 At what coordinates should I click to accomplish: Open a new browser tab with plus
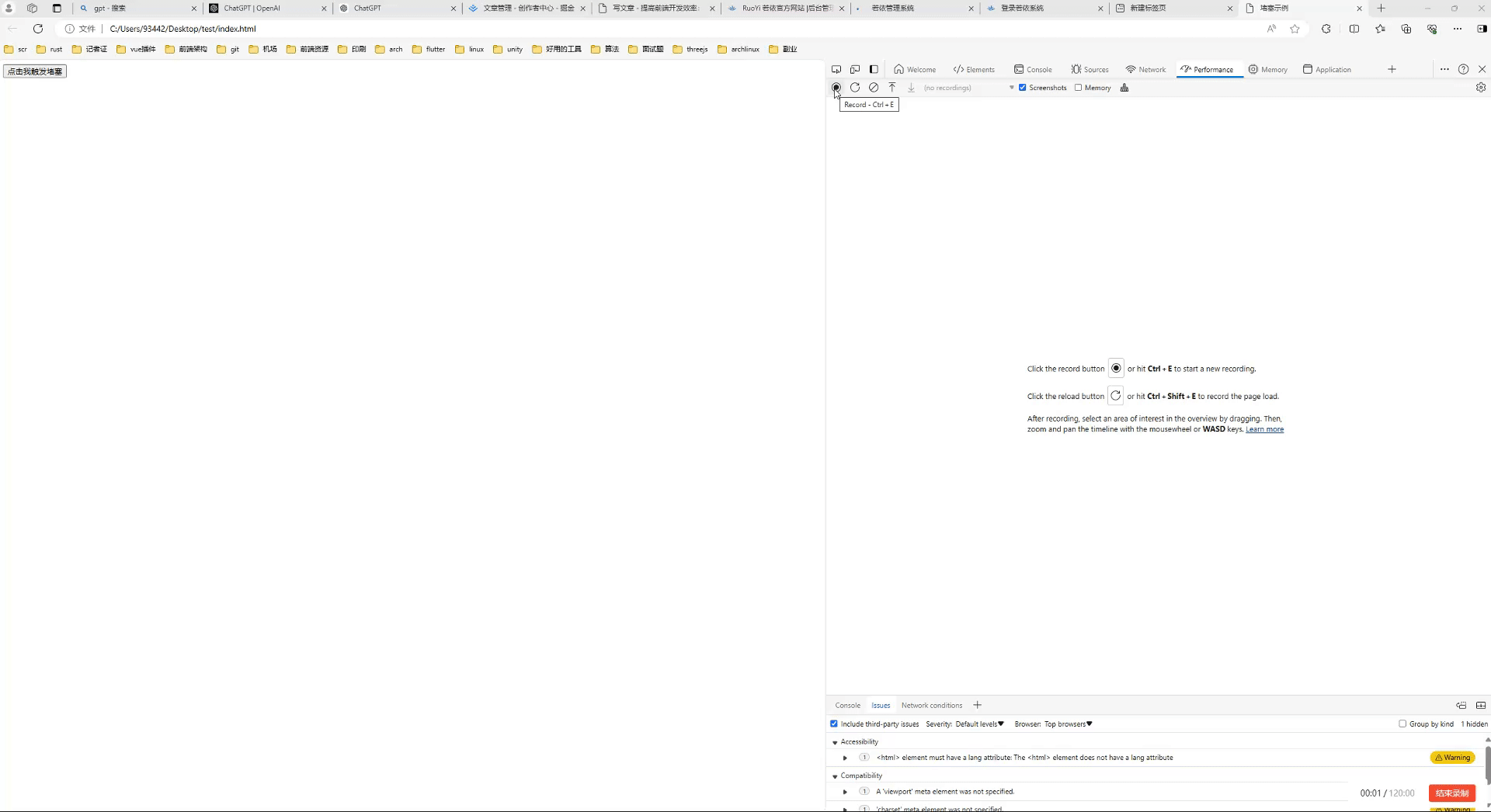(x=1381, y=8)
